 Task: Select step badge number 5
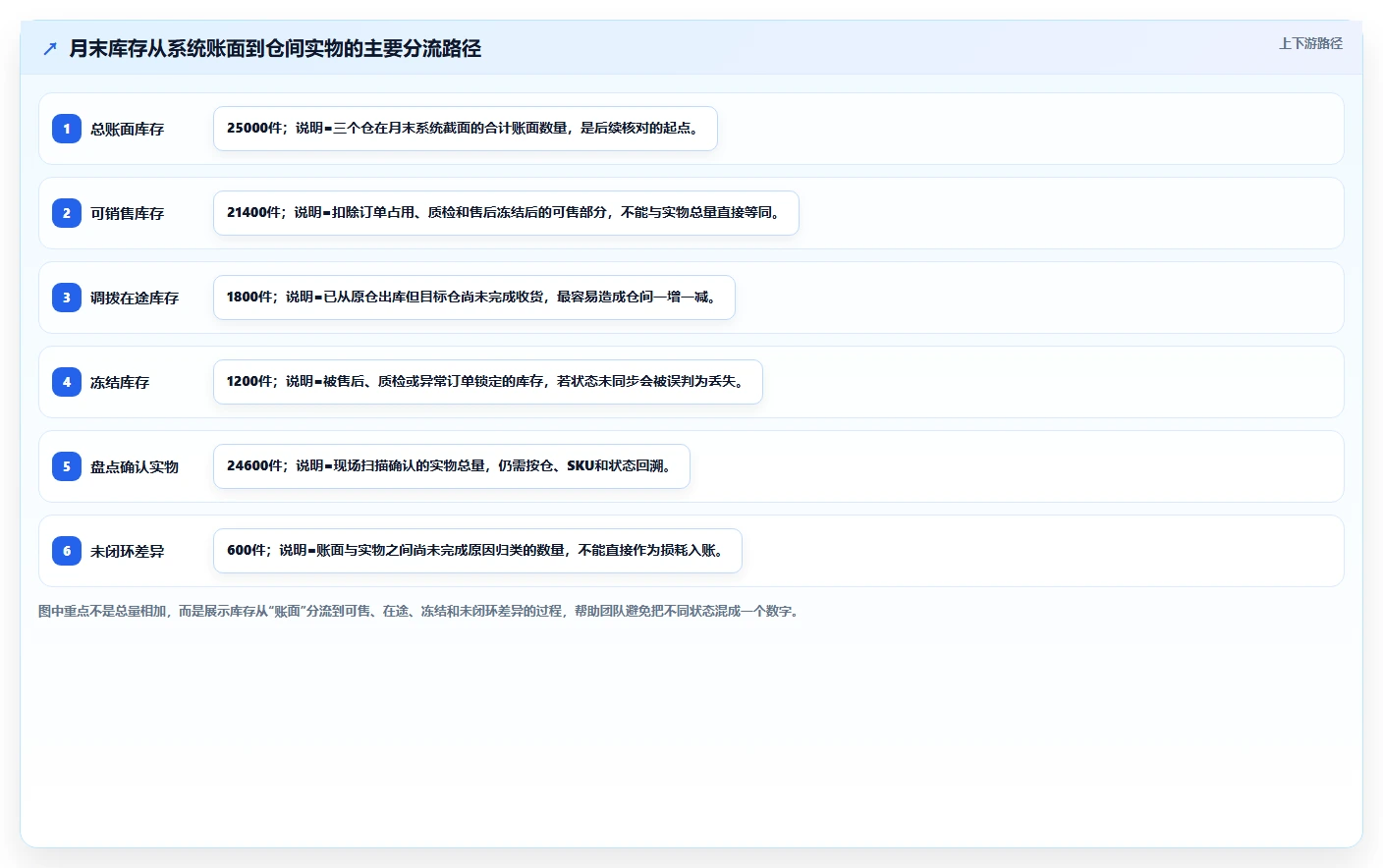(67, 466)
